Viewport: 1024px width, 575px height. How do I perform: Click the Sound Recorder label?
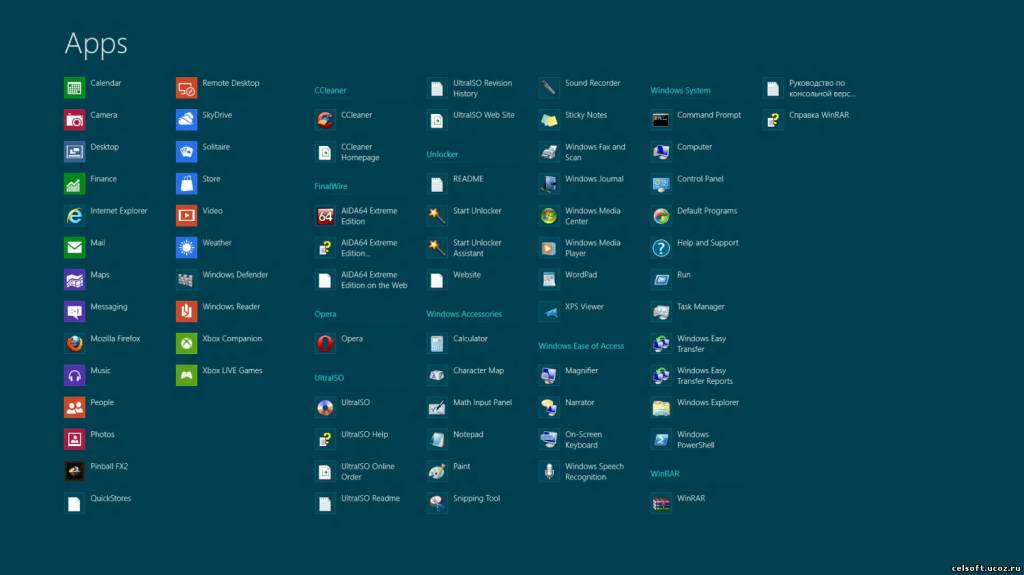[592, 83]
